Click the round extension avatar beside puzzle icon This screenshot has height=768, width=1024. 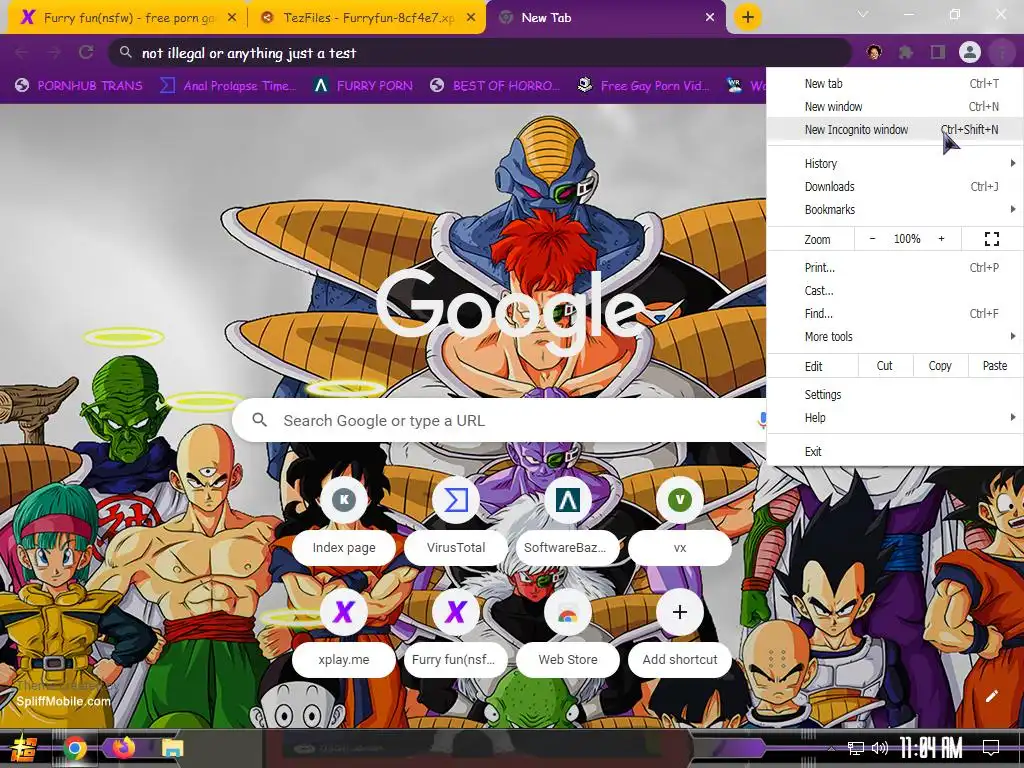tap(874, 52)
